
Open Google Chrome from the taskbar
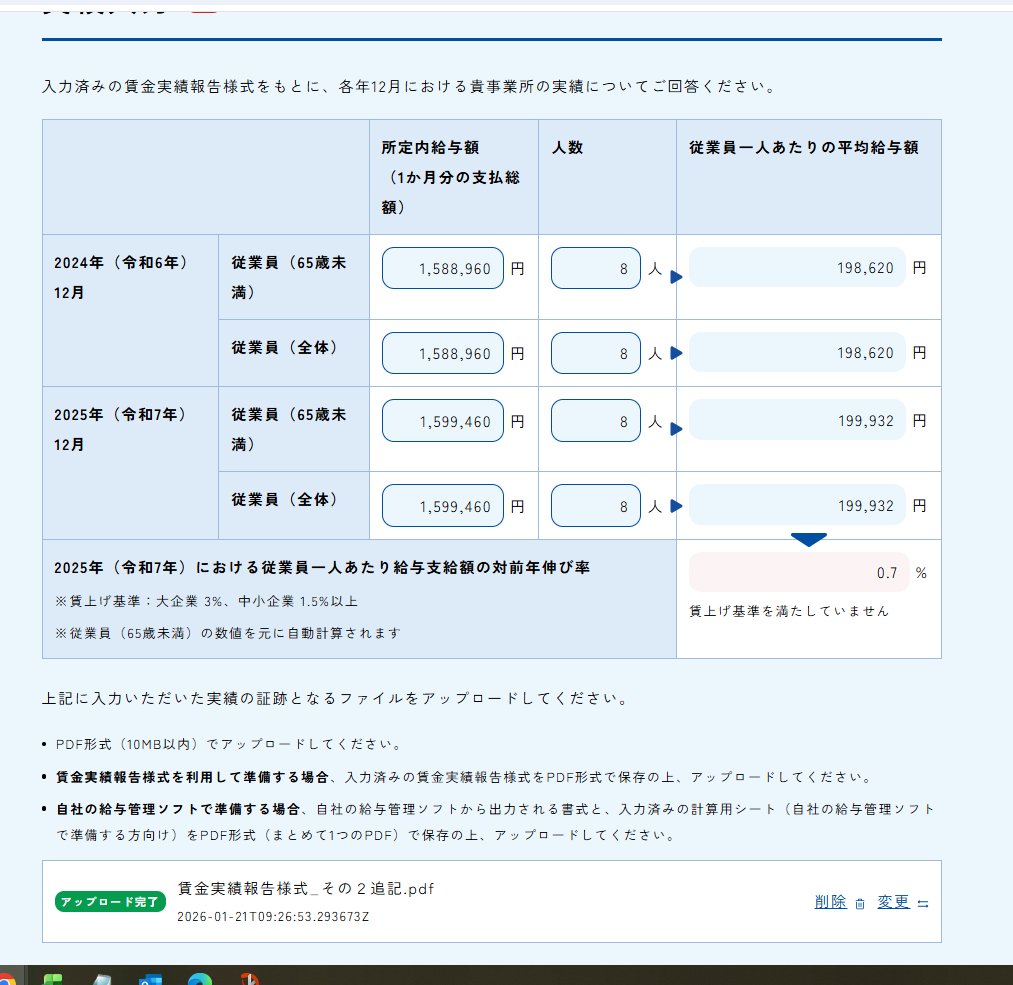click(x=5, y=978)
